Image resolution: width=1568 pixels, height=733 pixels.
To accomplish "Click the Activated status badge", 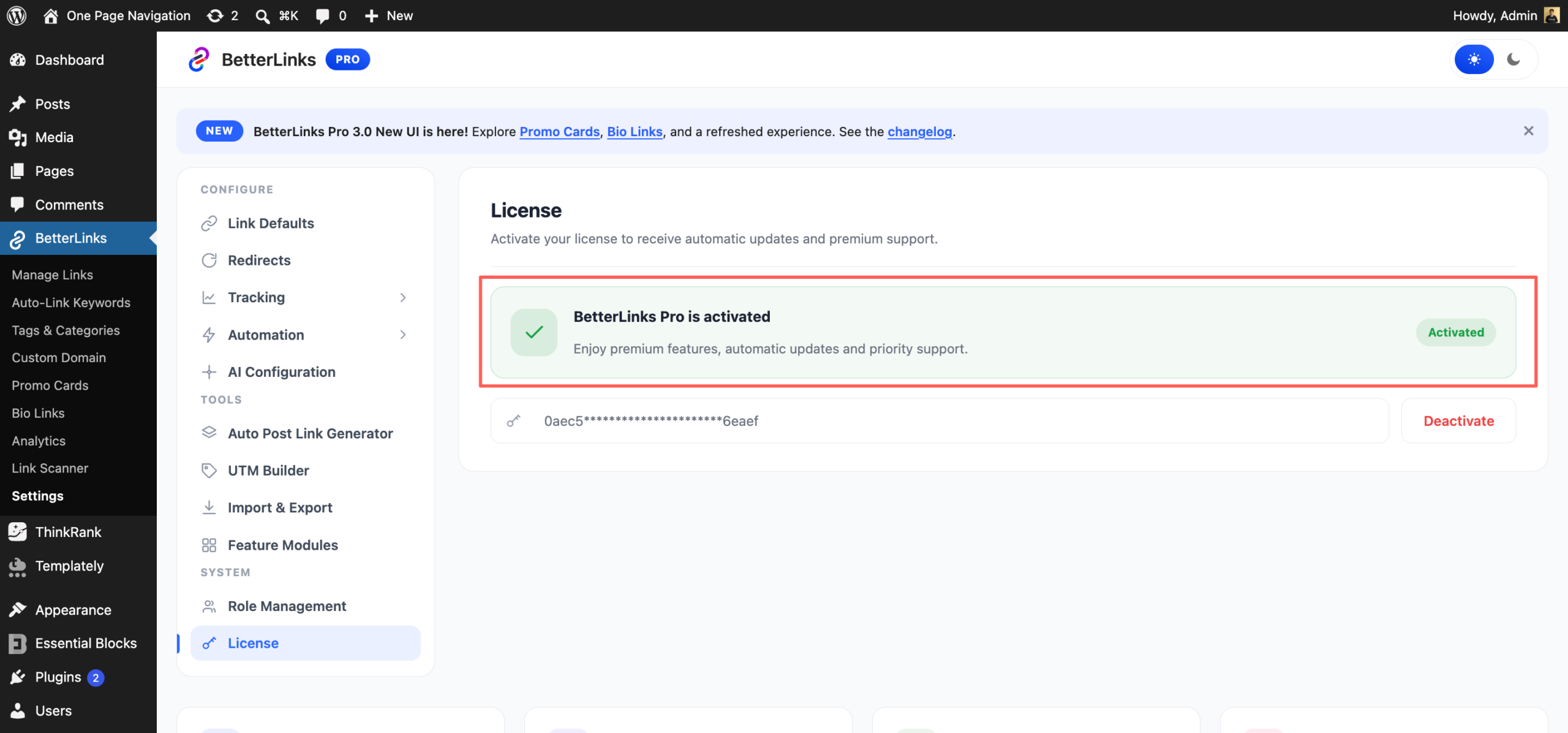I will point(1456,332).
